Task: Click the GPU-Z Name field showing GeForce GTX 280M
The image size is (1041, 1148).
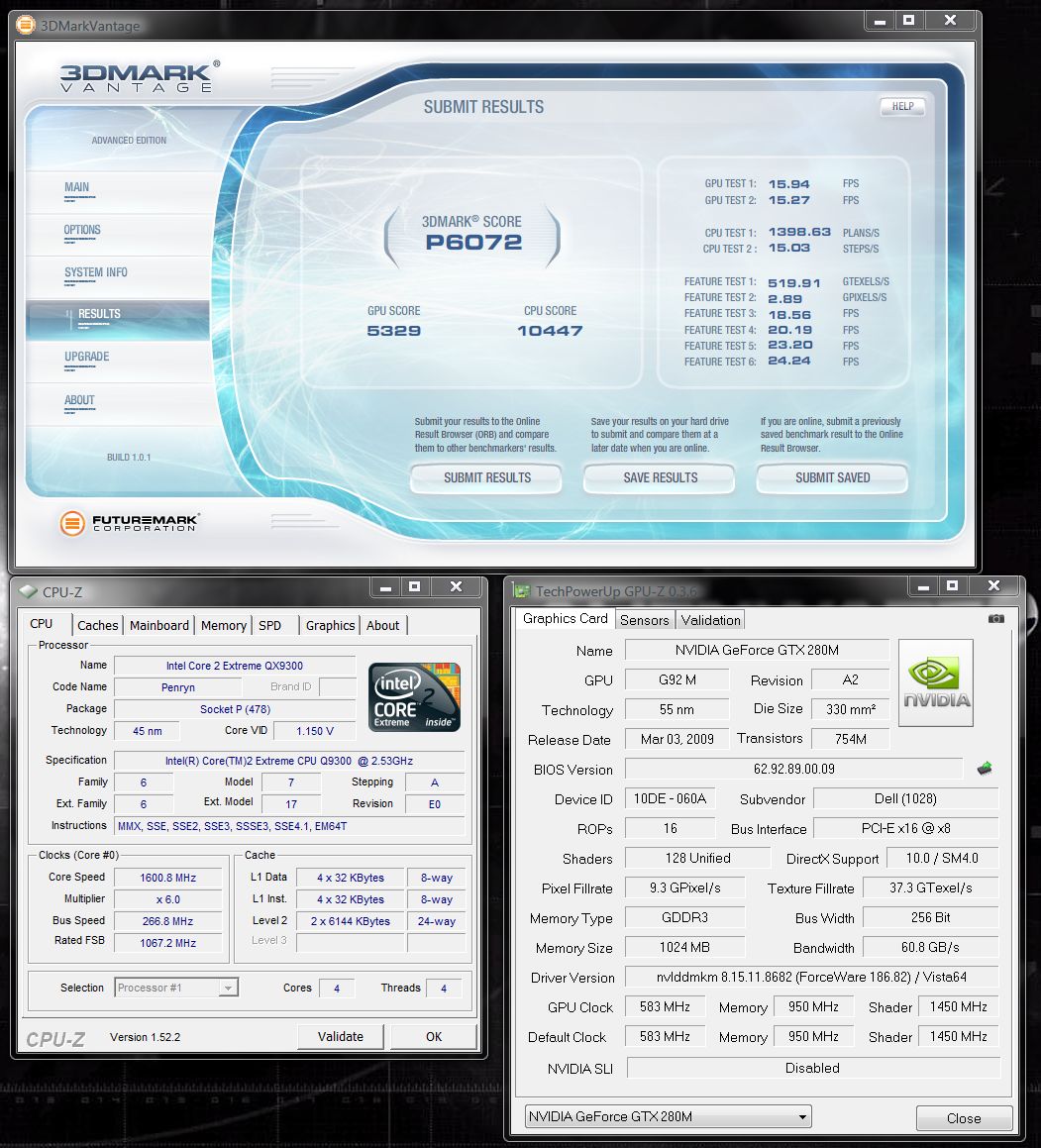Action: click(757, 650)
